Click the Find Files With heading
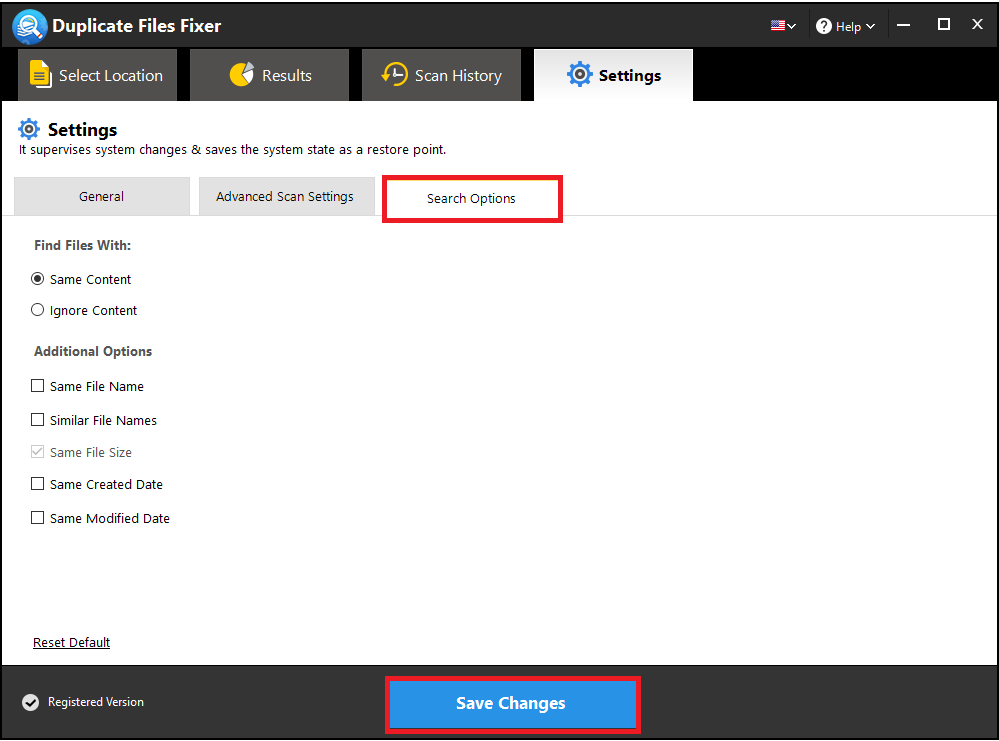This screenshot has width=999, height=741. (x=83, y=245)
